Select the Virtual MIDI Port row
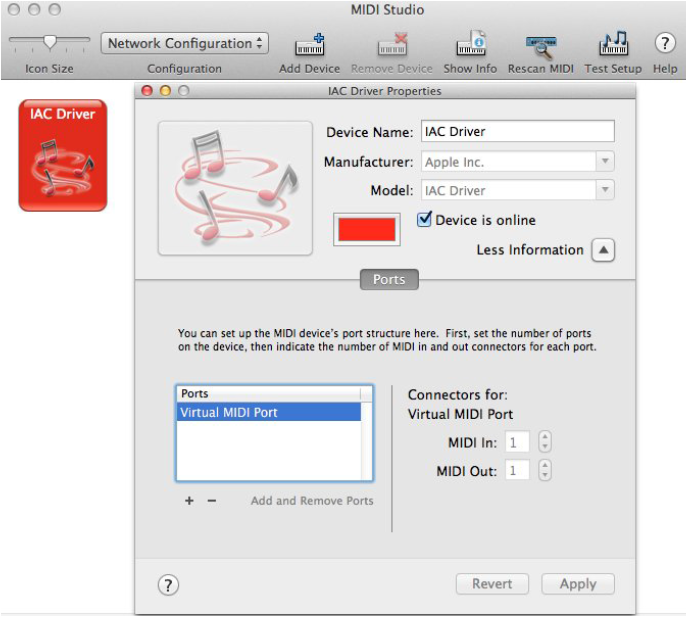The width and height of the screenshot is (687, 617). point(269,412)
